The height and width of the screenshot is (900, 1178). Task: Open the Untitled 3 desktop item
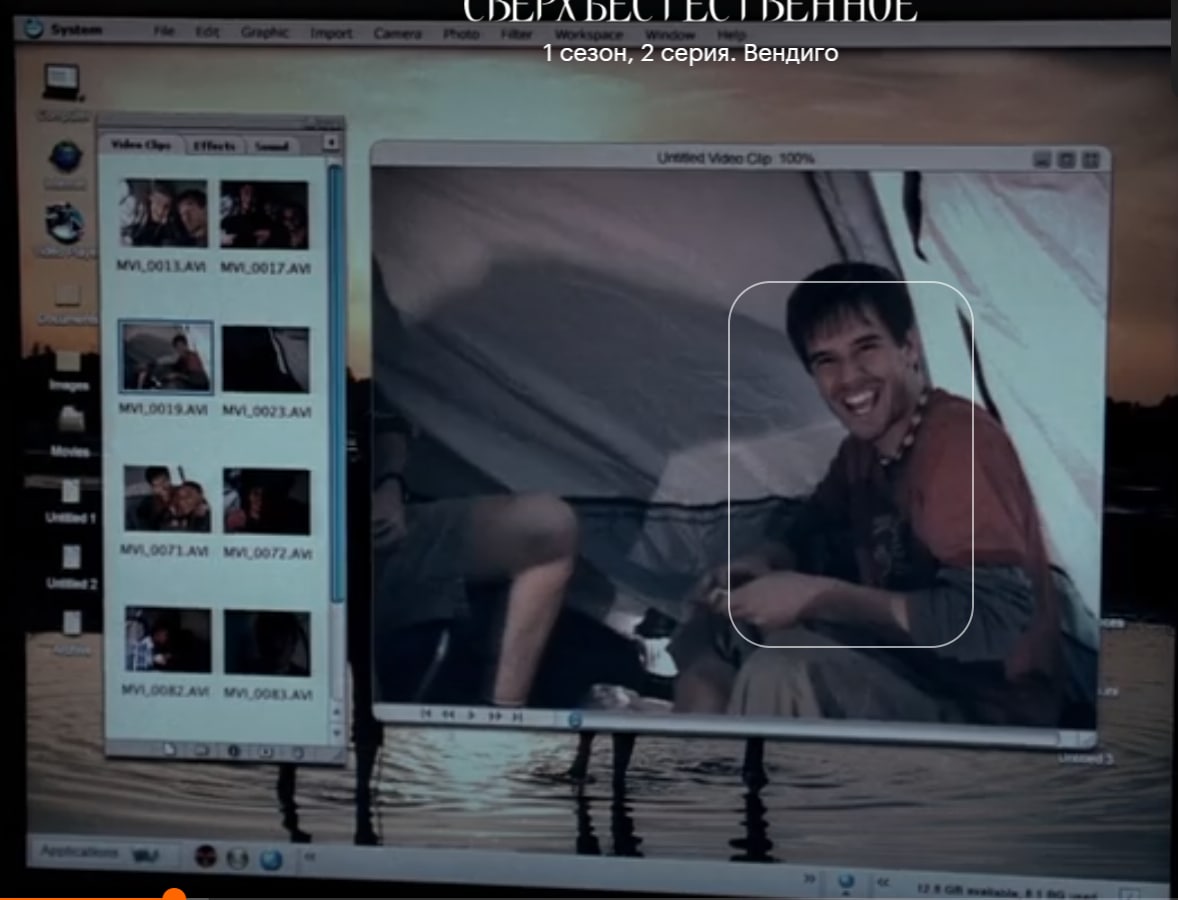point(1085,758)
